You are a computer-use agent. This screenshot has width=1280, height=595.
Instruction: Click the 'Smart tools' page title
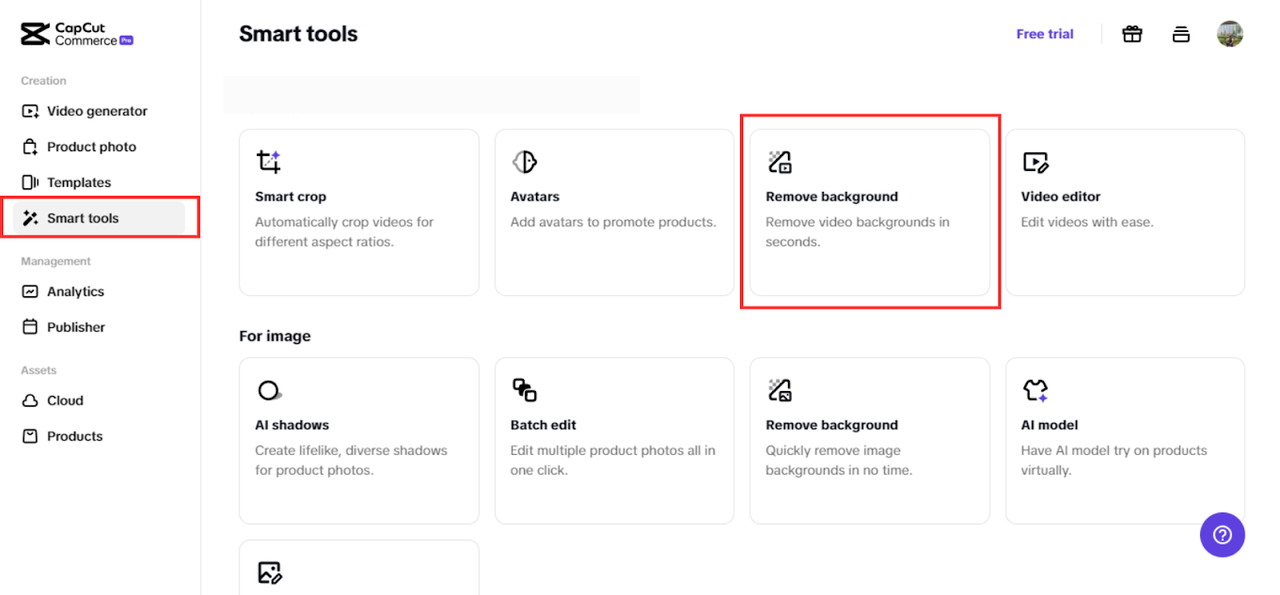(298, 34)
